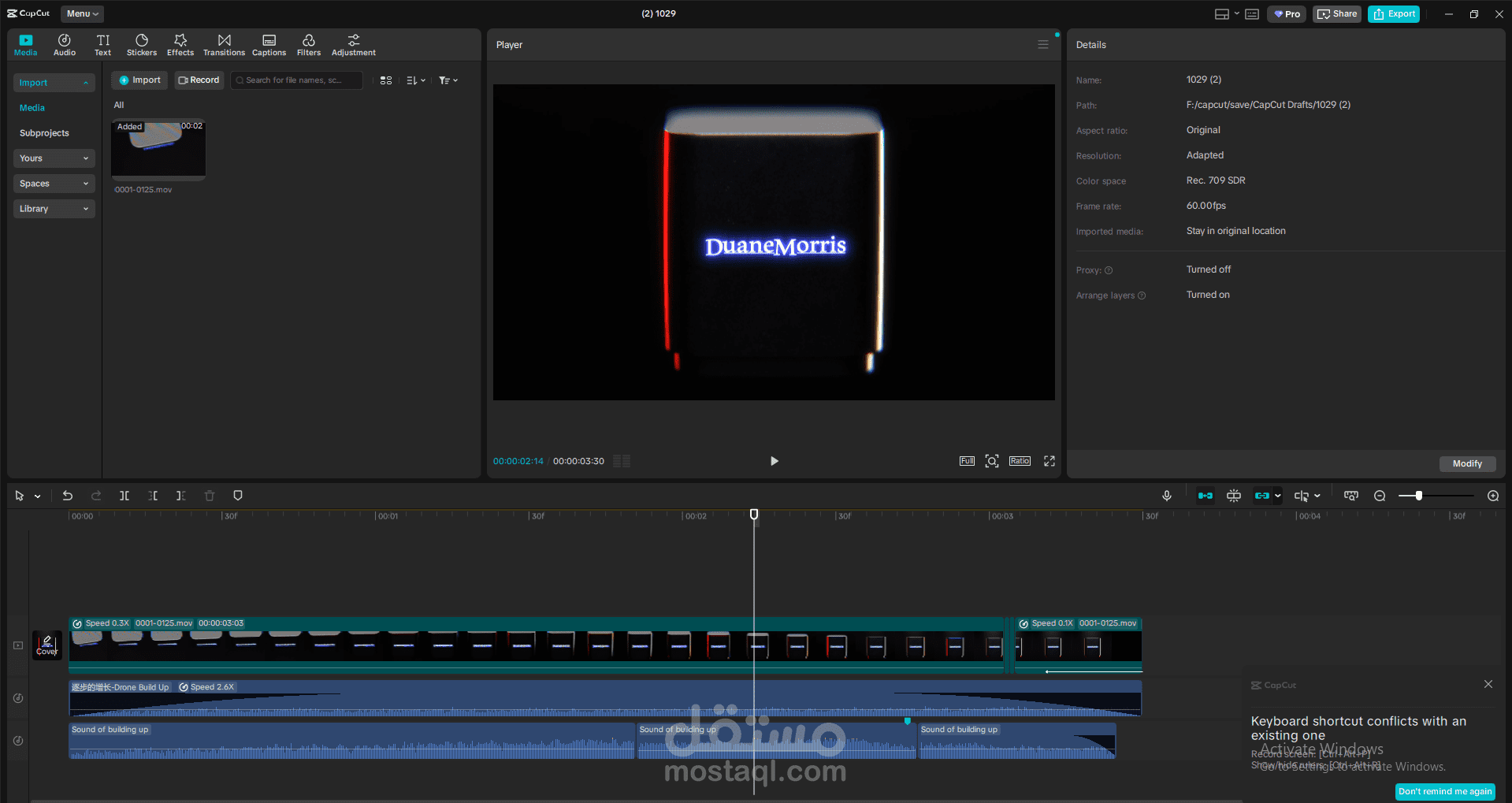Adjust the timeline zoom slider handle
The height and width of the screenshot is (803, 1512).
point(1418,496)
